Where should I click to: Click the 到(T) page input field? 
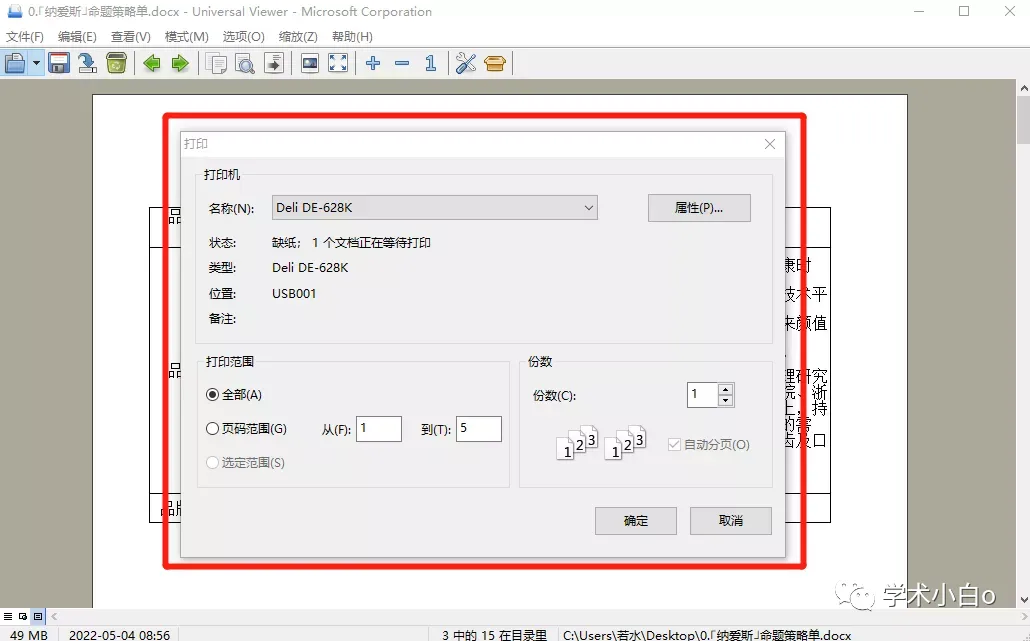(x=479, y=429)
